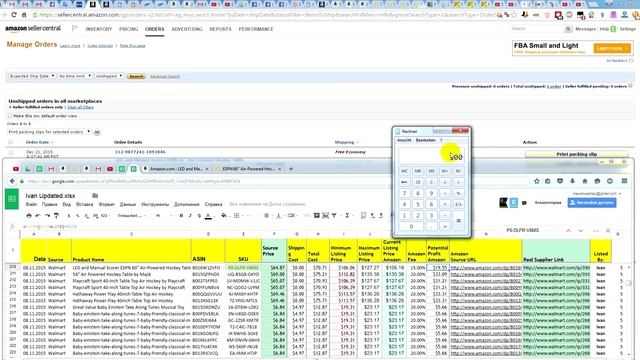The image size is (640, 360).
Task: Go back in the Firefox window
Action: (x=12, y=181)
